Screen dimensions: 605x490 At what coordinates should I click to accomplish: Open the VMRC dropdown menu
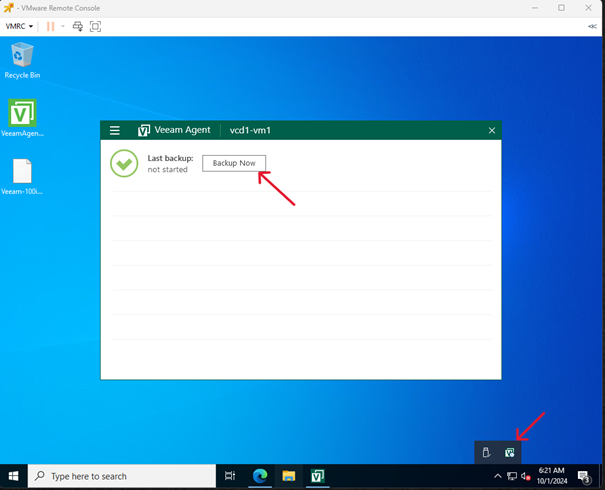(x=19, y=26)
